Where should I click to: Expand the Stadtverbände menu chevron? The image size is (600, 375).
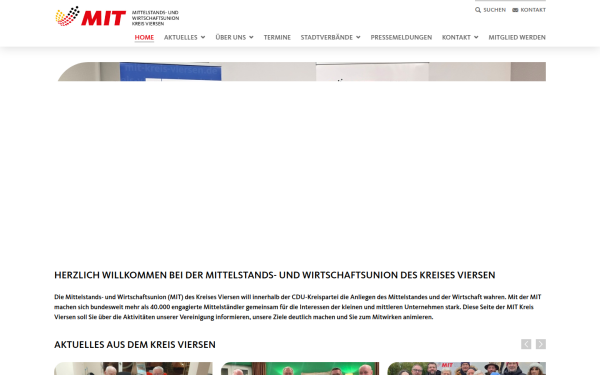coord(358,37)
